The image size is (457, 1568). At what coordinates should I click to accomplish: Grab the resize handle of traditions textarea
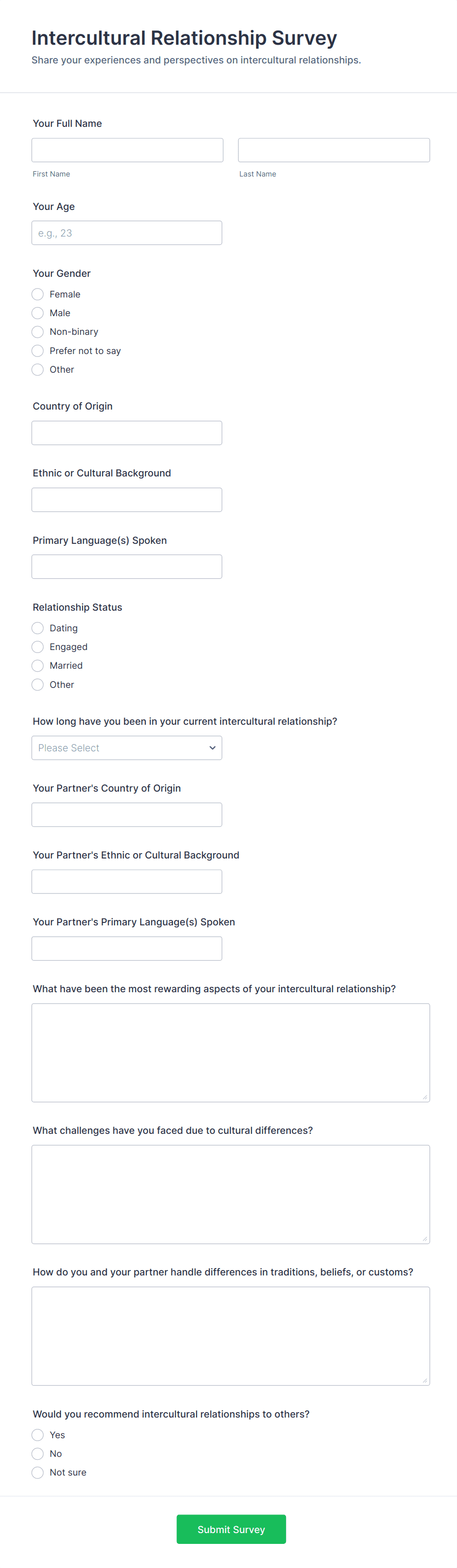425,1380
